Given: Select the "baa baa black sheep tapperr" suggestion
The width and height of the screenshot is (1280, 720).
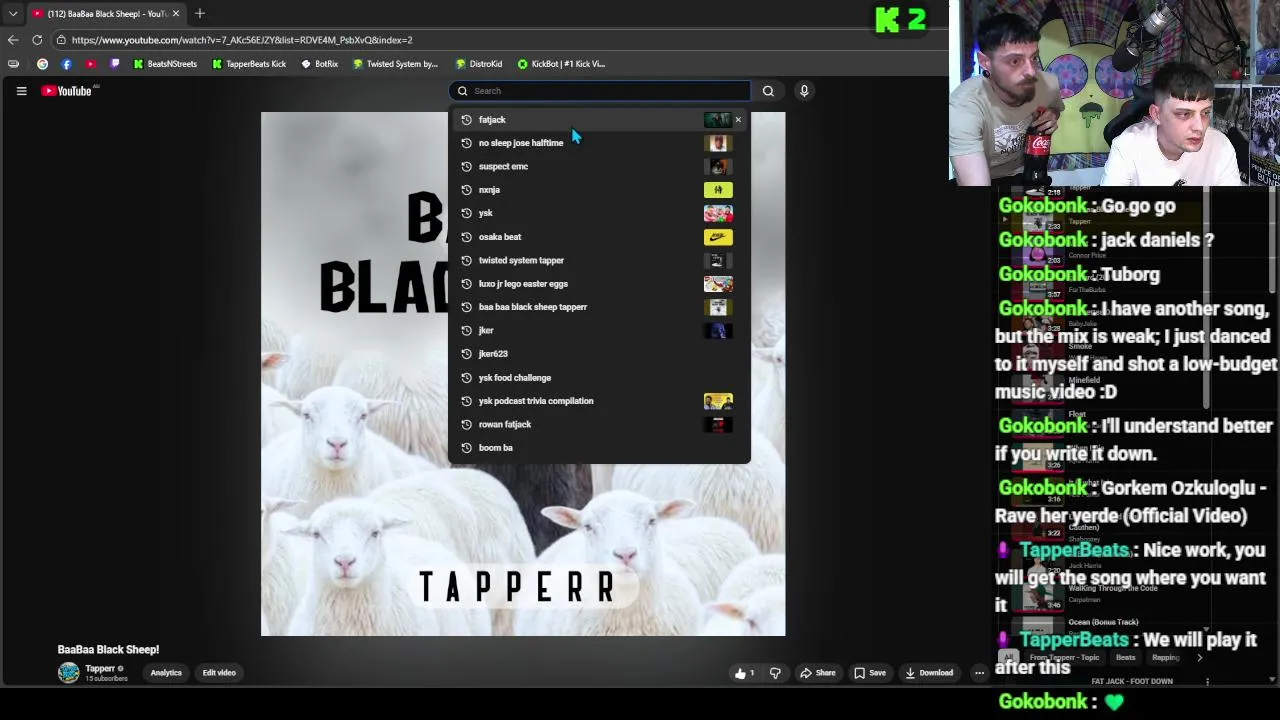Looking at the screenshot, I should coord(599,307).
